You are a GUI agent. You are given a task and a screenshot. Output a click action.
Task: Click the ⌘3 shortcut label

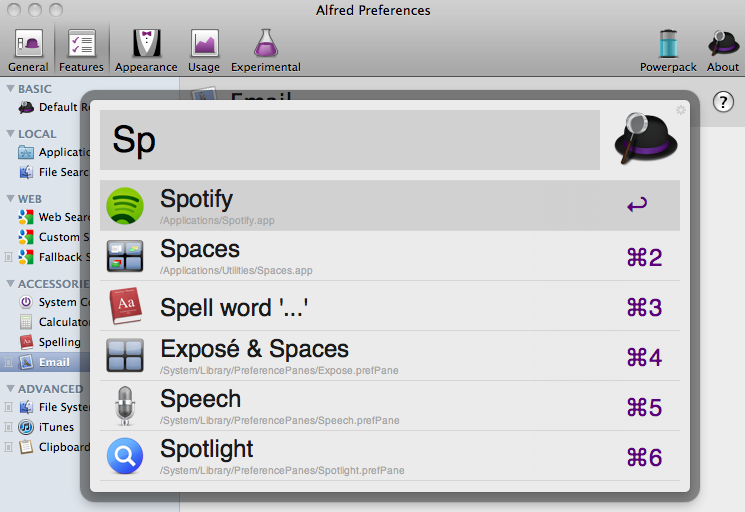click(644, 308)
